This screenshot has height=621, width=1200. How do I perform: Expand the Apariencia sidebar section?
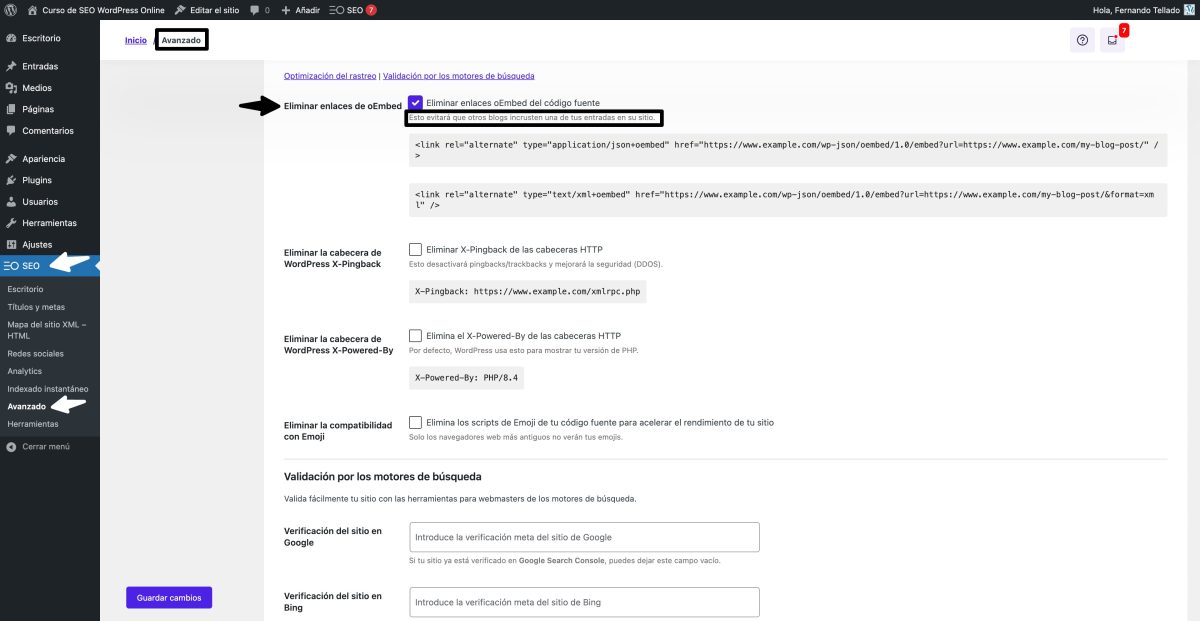(40, 158)
